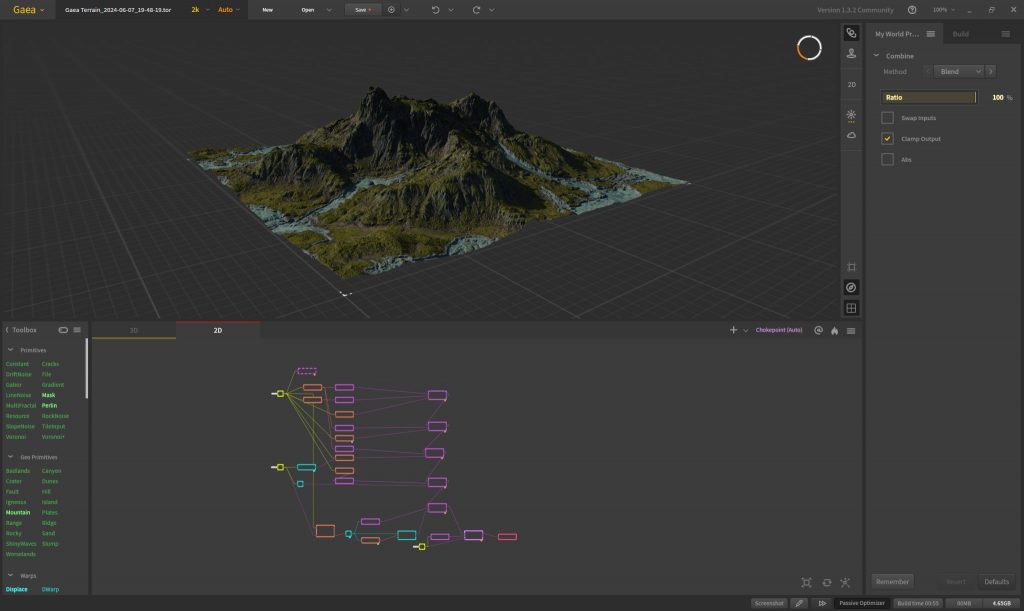Select the My World properties tab
The width and height of the screenshot is (1024, 611).
point(897,34)
